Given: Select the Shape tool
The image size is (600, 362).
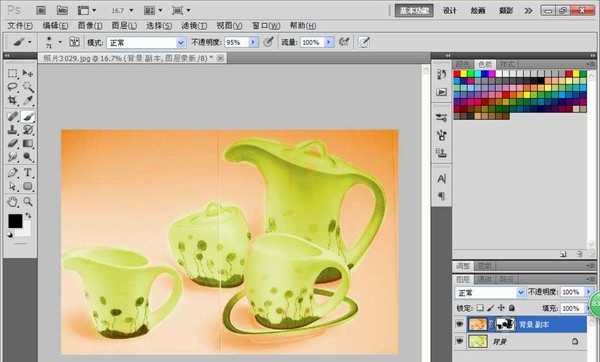Looking at the screenshot, I should [x=28, y=186].
